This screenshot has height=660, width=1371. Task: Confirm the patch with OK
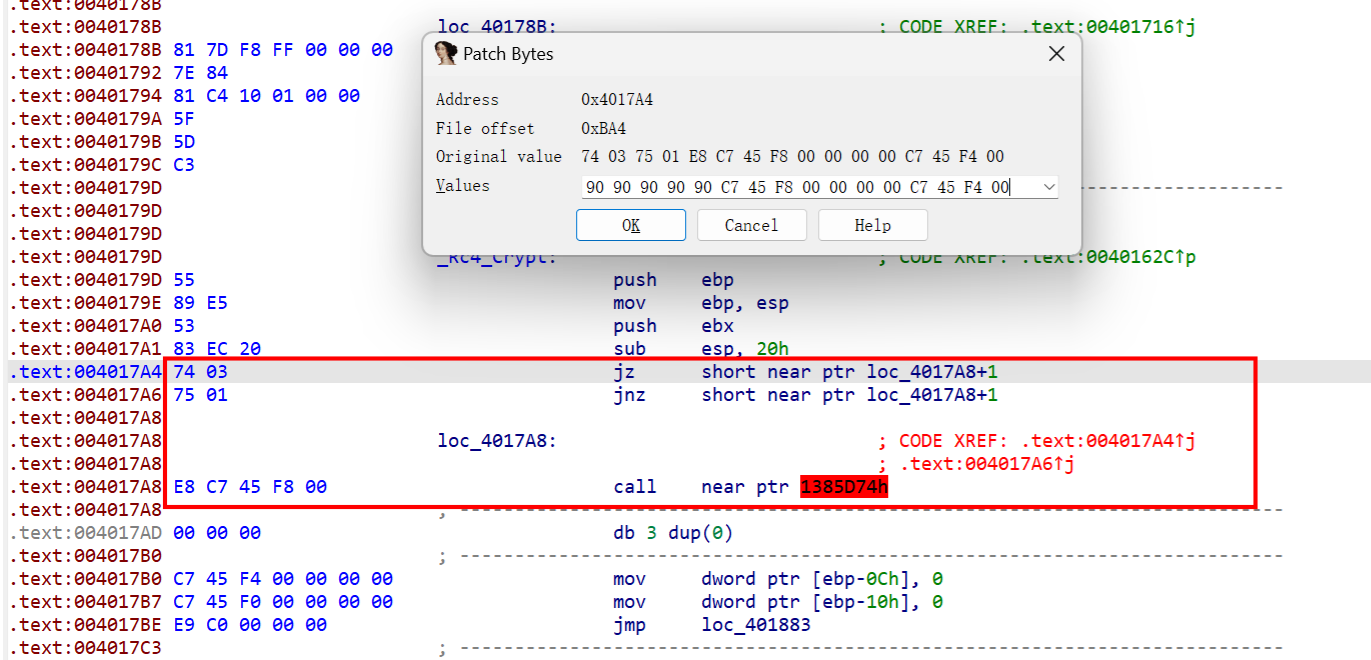[630, 225]
